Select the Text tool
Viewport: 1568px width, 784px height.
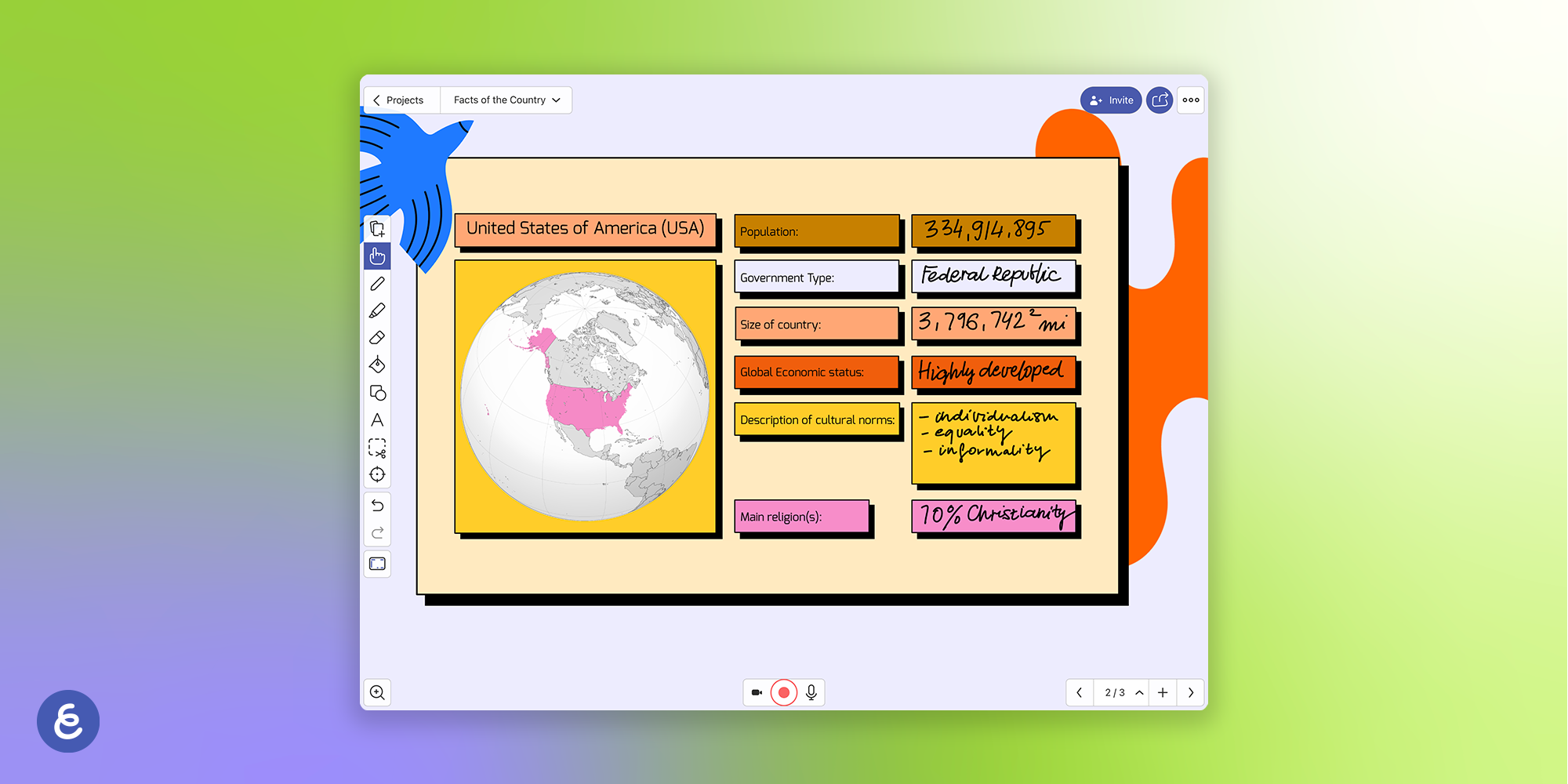tap(377, 420)
